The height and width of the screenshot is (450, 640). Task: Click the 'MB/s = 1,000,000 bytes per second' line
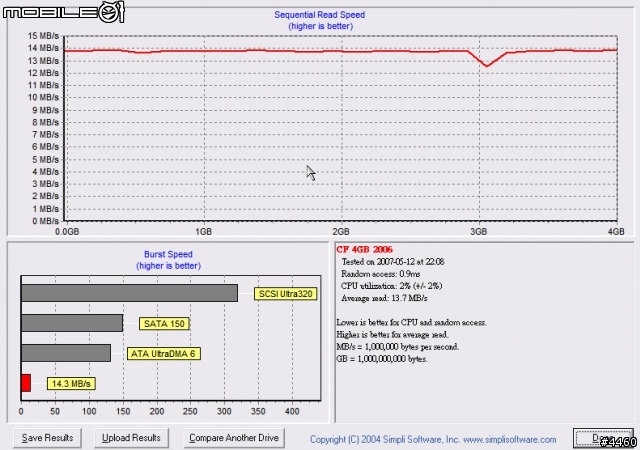coord(398,347)
